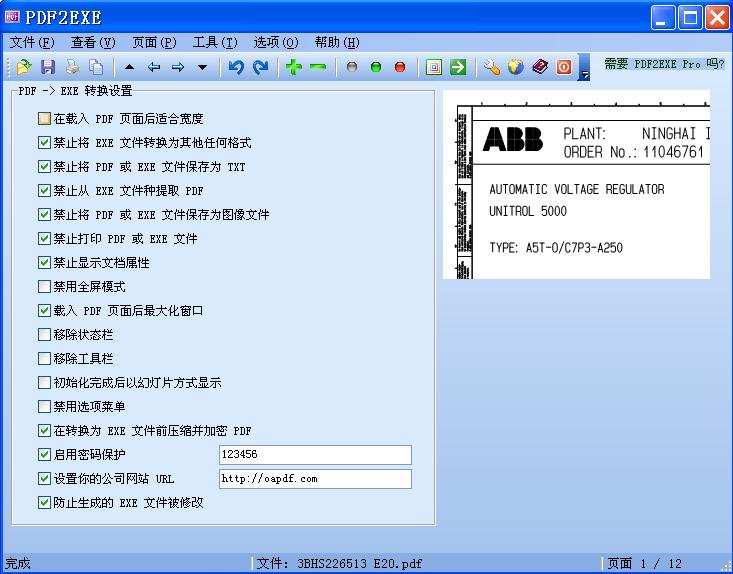Open the 工具(T) menu

[x=215, y=43]
